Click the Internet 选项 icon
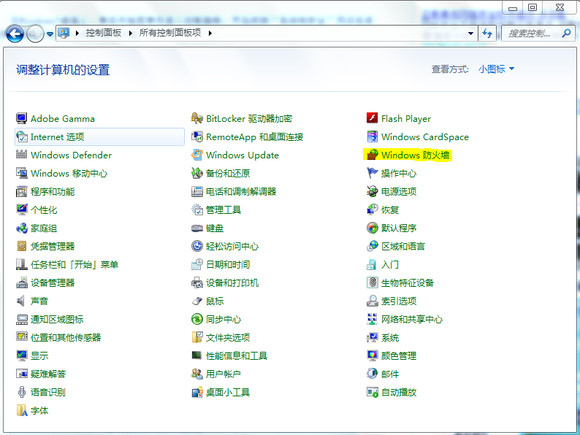 click(22, 137)
